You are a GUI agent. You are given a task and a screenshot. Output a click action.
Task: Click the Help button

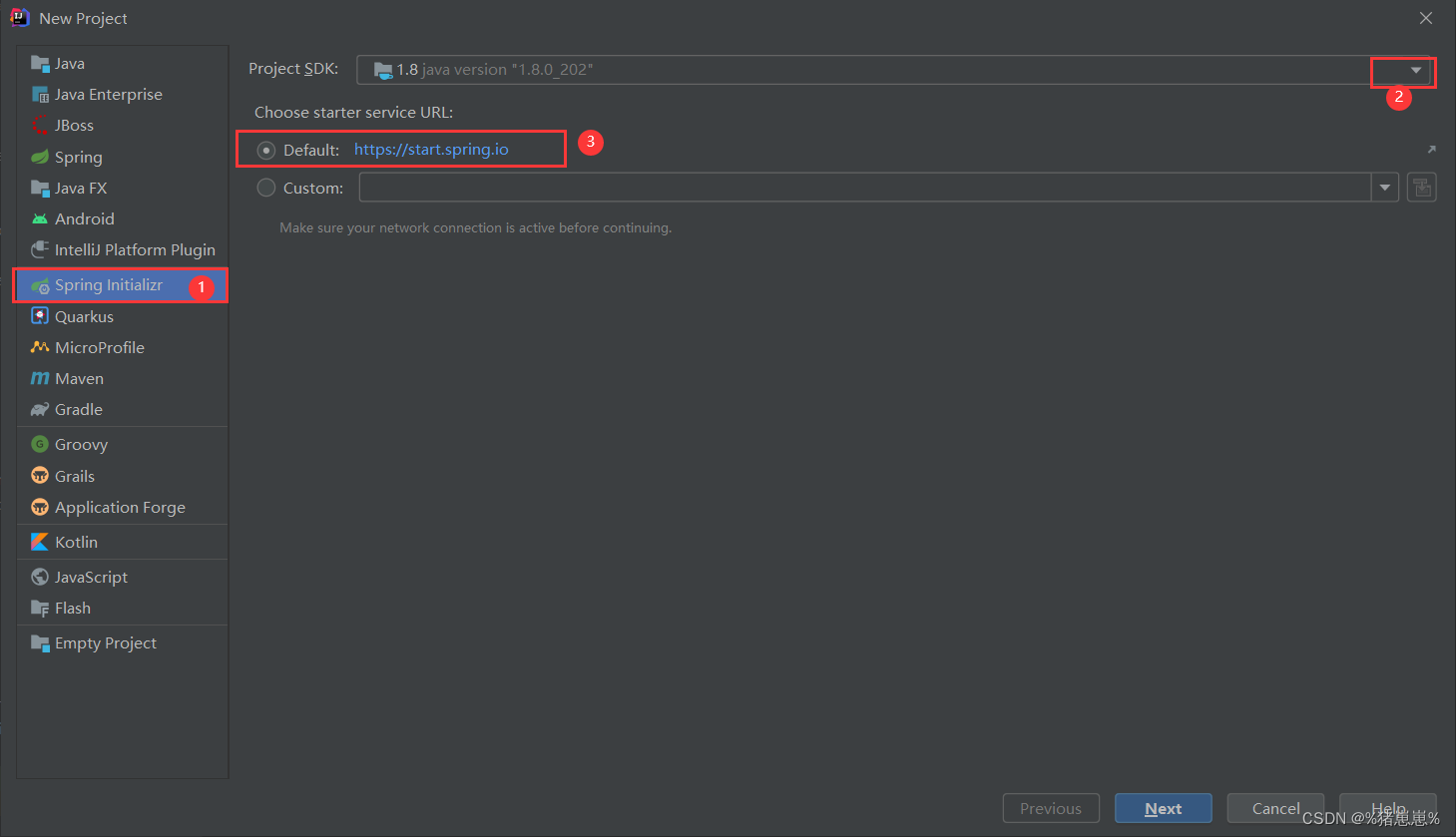[x=1388, y=809]
